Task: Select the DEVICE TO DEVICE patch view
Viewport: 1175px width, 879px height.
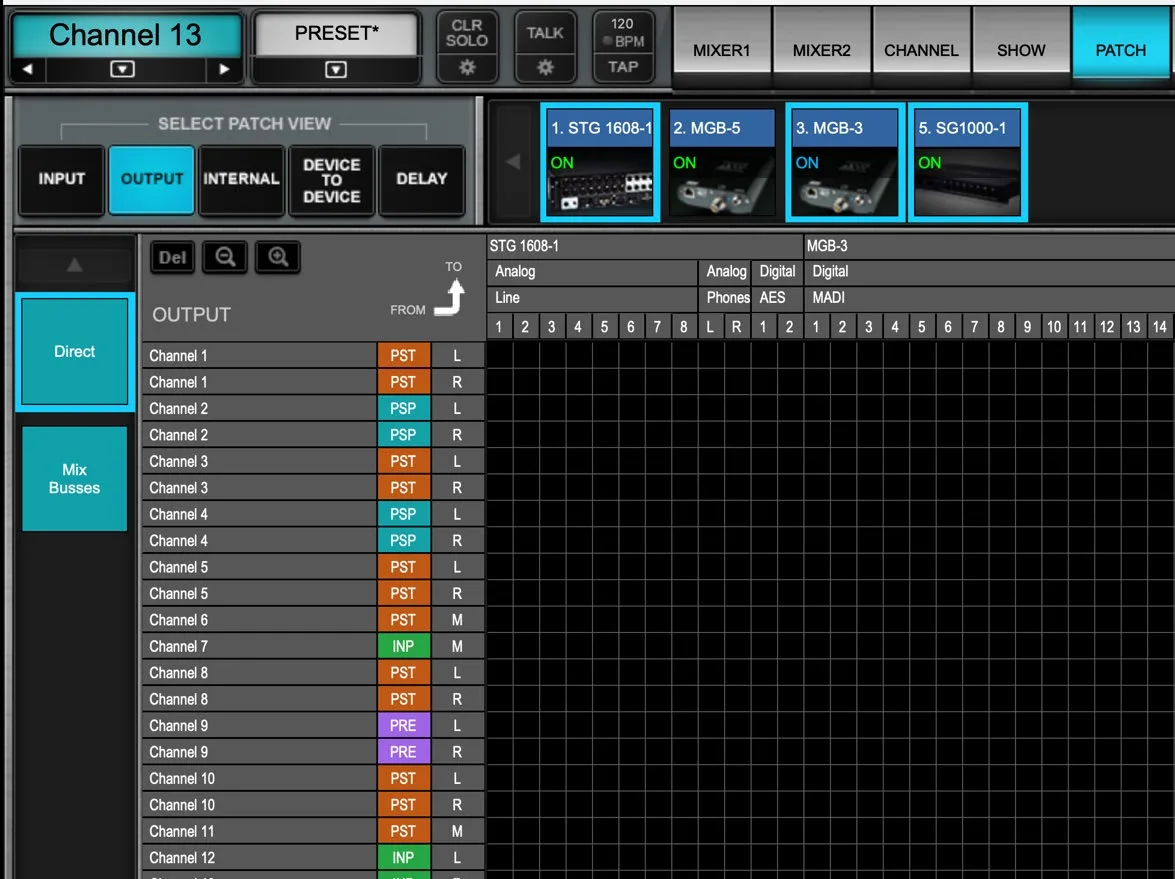Action: coord(331,181)
